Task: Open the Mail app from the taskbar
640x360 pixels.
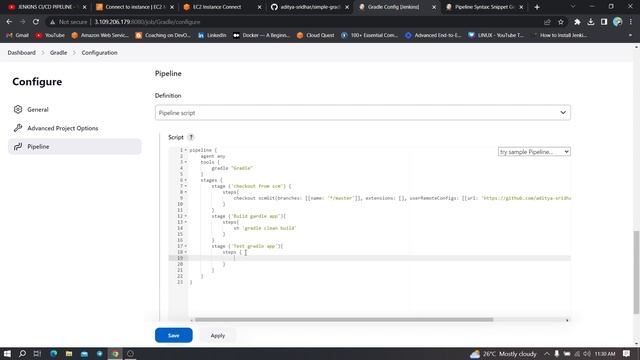Action: point(84,353)
